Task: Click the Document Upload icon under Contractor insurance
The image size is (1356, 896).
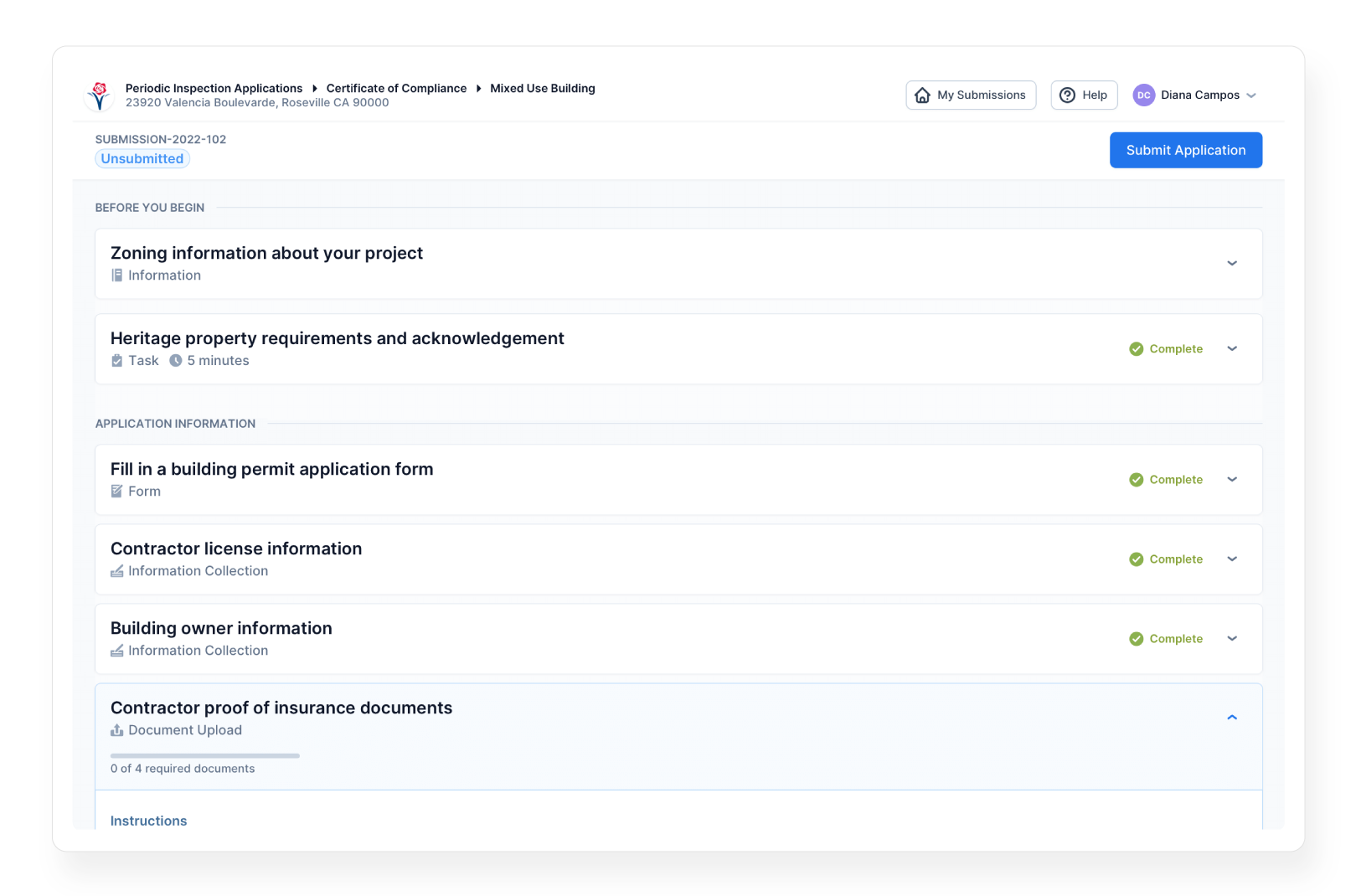Action: pyautogui.click(x=117, y=730)
